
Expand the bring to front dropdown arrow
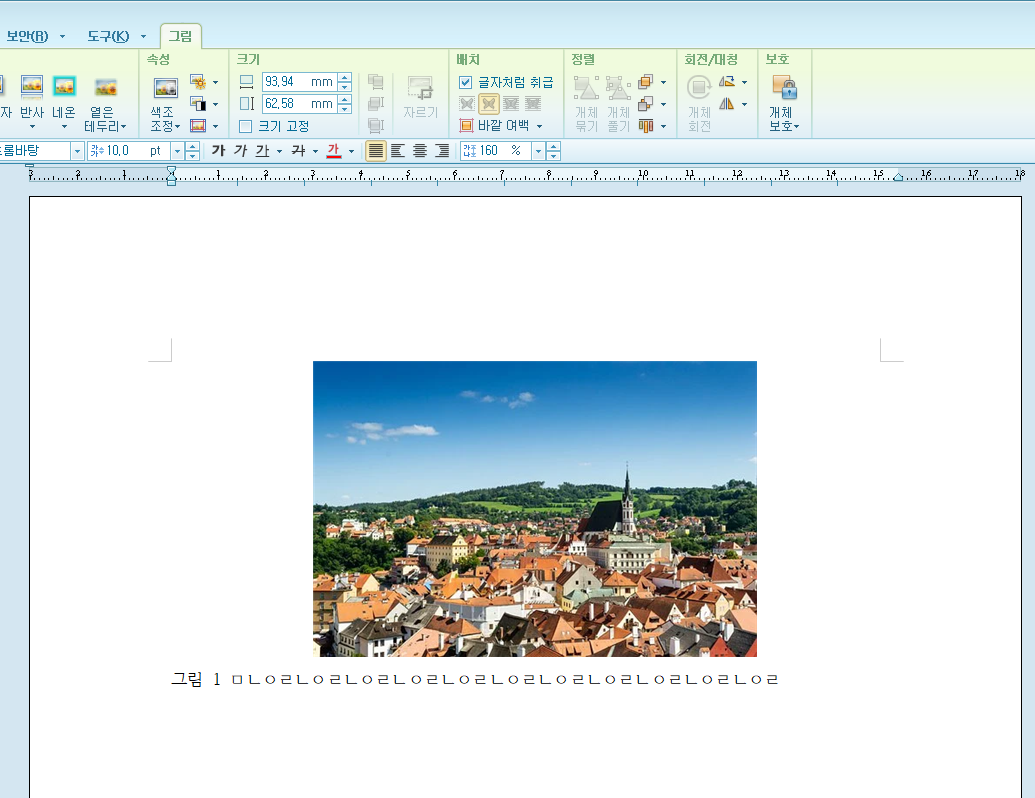tap(663, 83)
